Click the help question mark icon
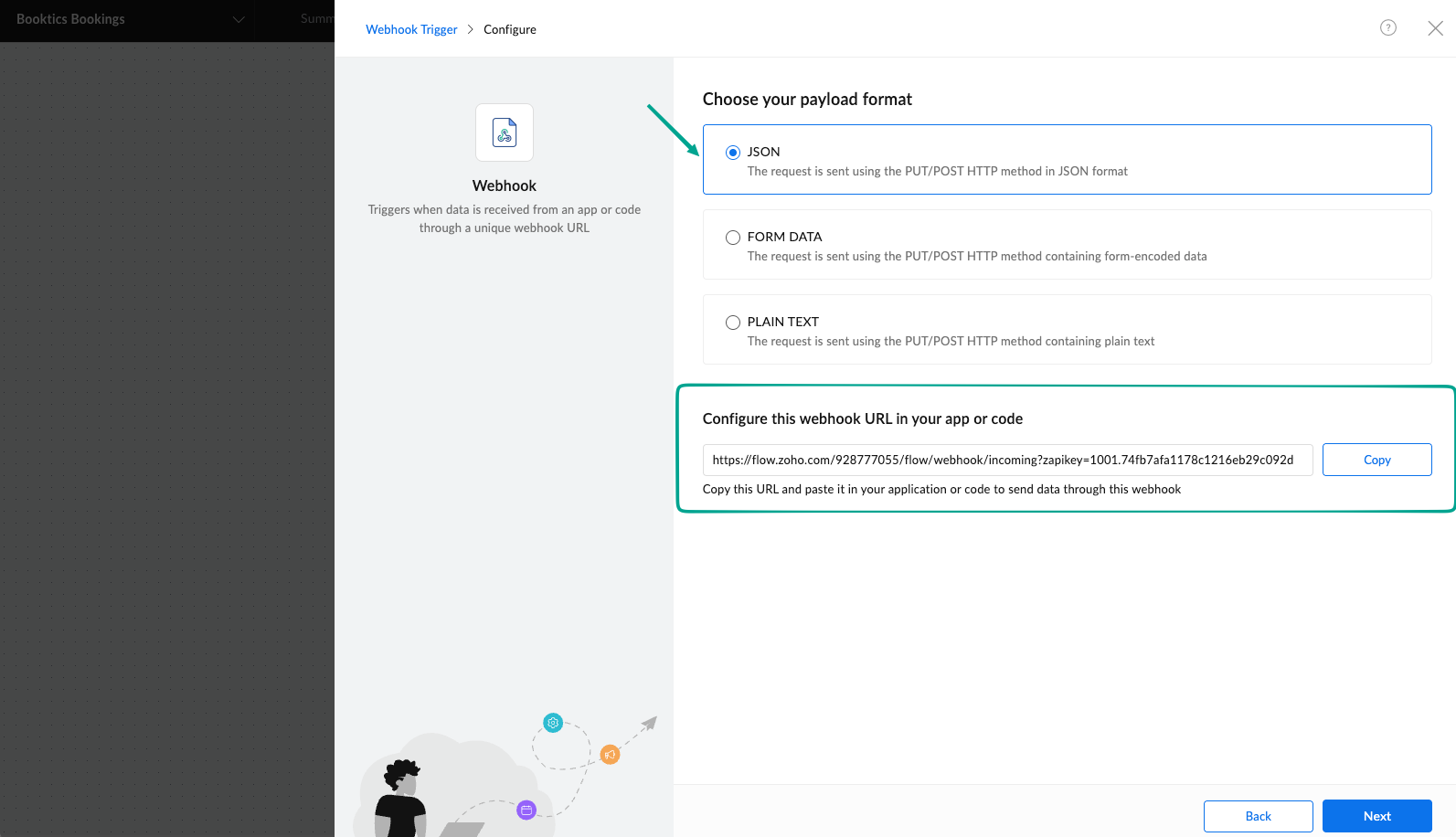 coord(1387,27)
